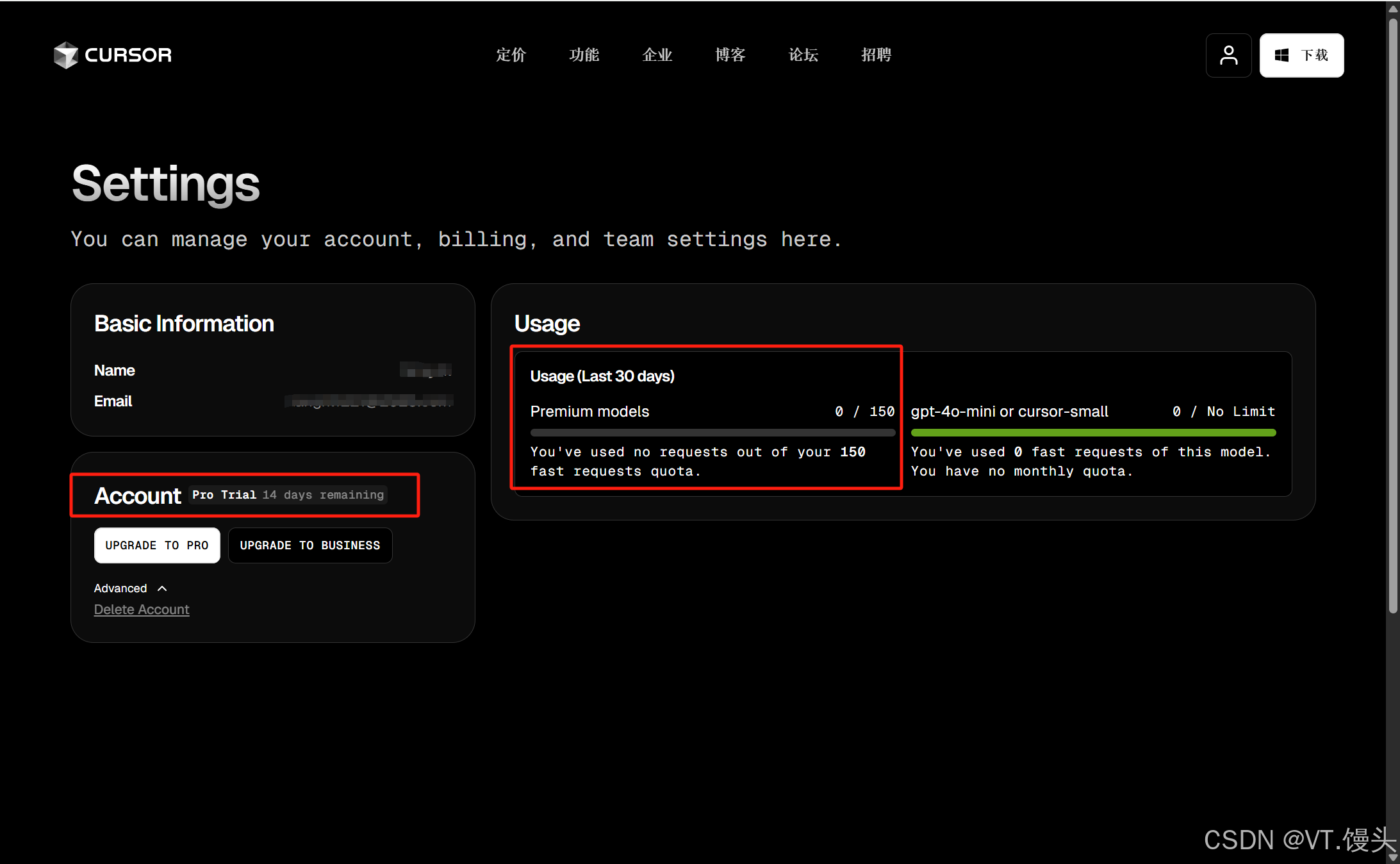Open the user account profile icon

coord(1228,55)
